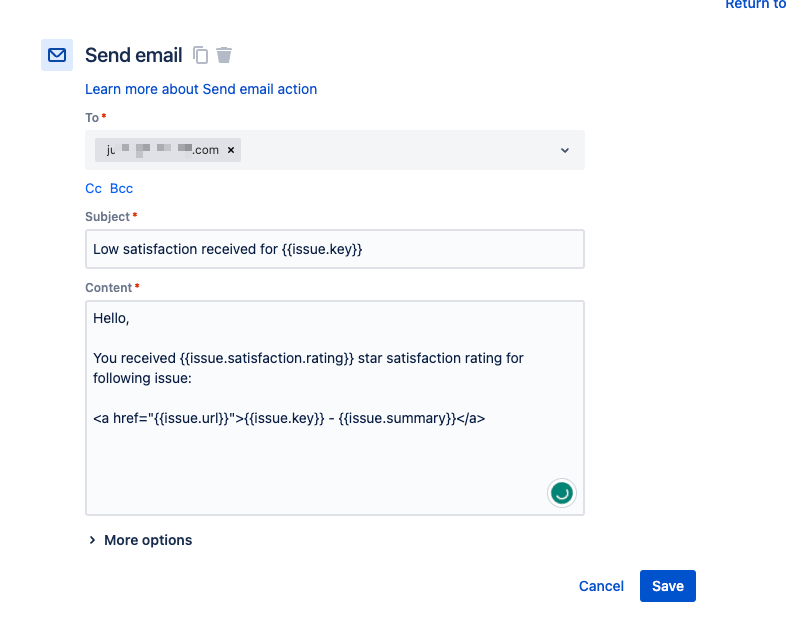
Task: Click into the Content text area
Action: 335,408
